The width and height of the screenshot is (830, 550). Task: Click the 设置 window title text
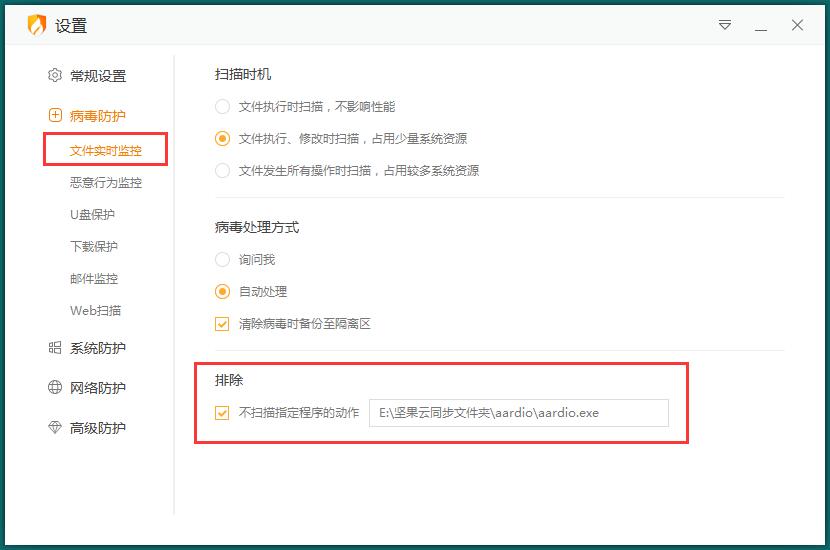coord(71,25)
